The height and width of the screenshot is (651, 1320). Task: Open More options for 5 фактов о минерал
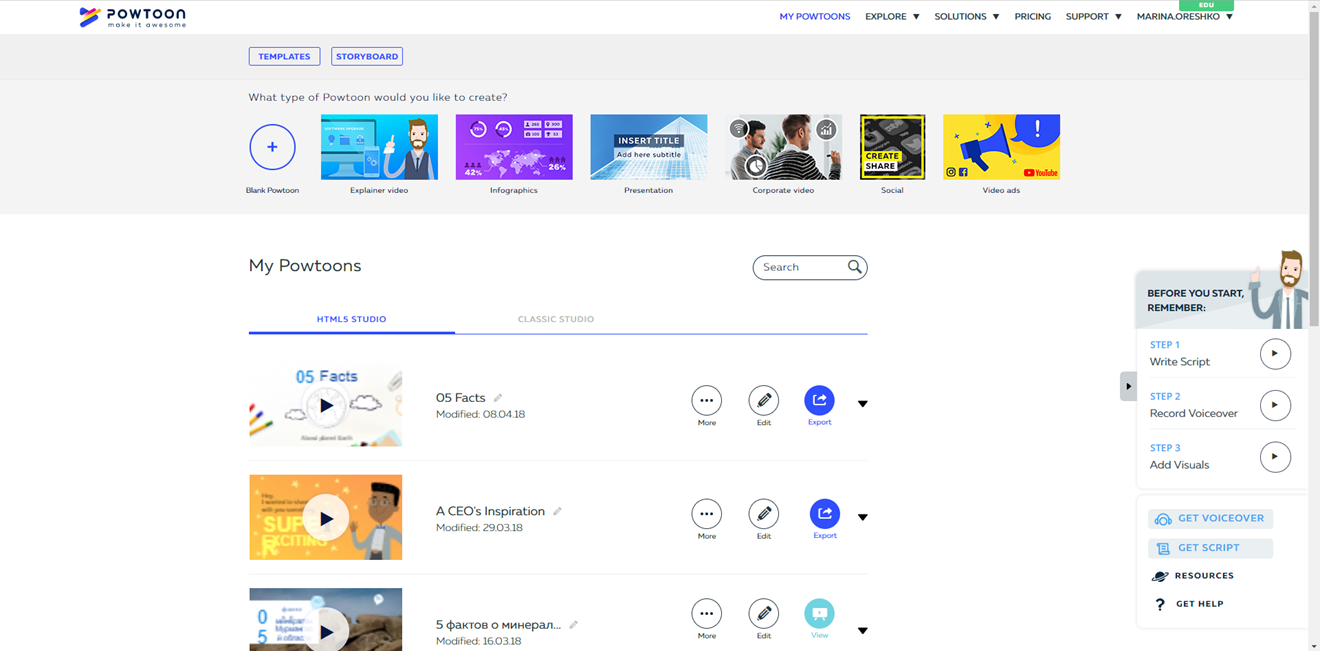pyautogui.click(x=706, y=613)
